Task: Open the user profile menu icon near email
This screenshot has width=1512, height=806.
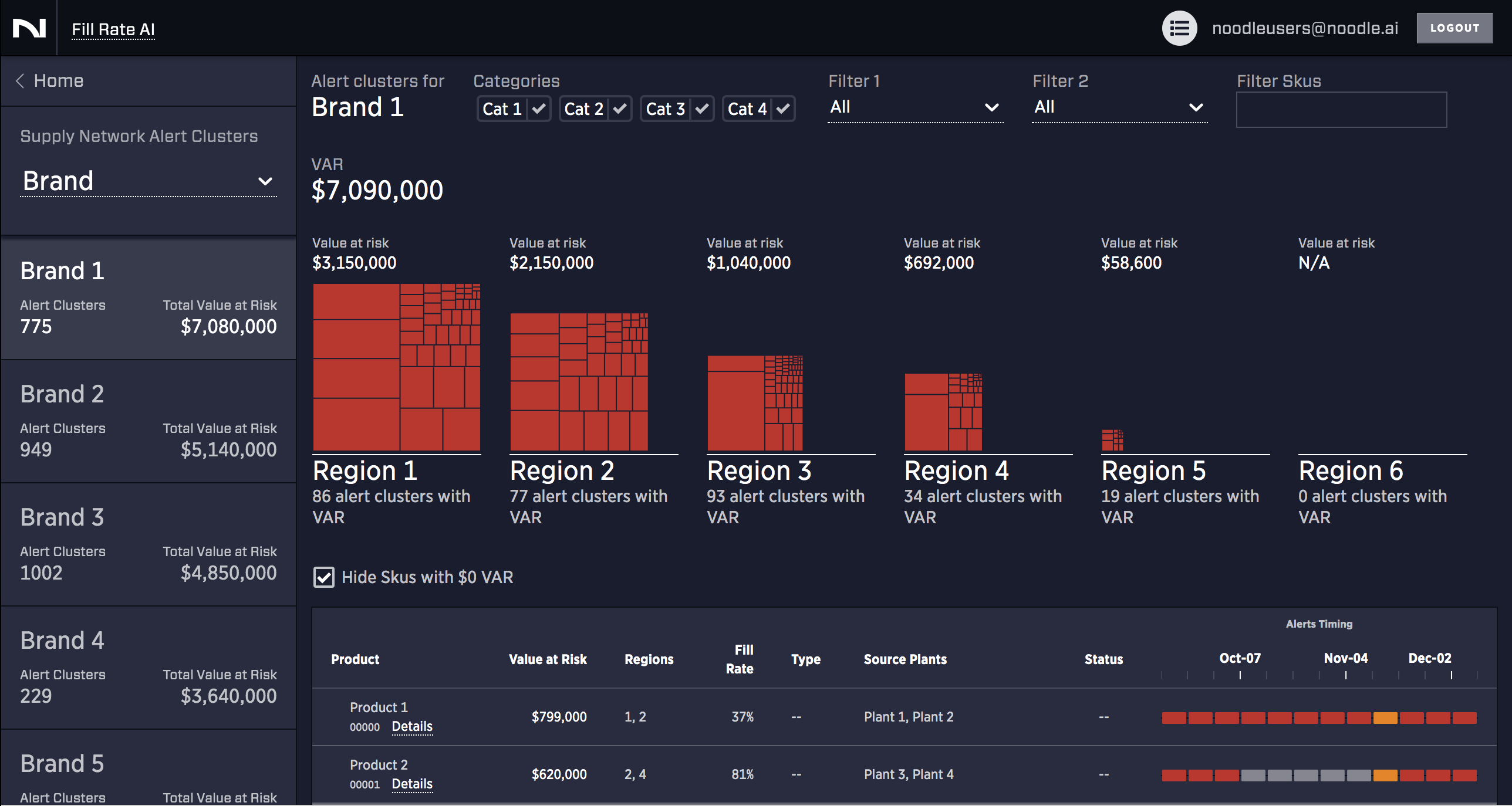Action: (x=1179, y=27)
